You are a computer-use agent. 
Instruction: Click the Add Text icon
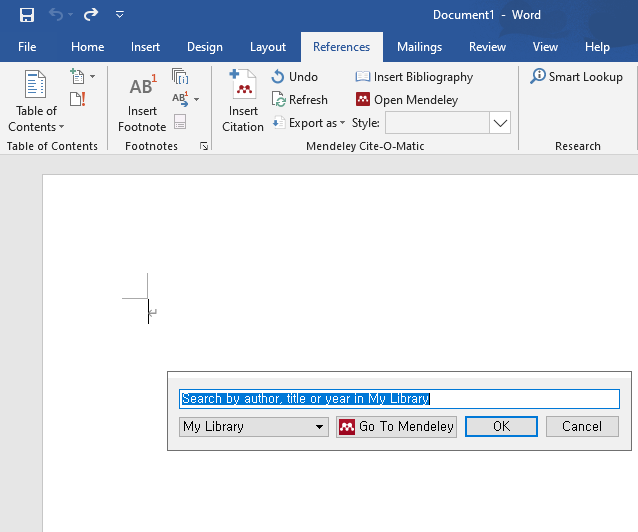[x=77, y=76]
